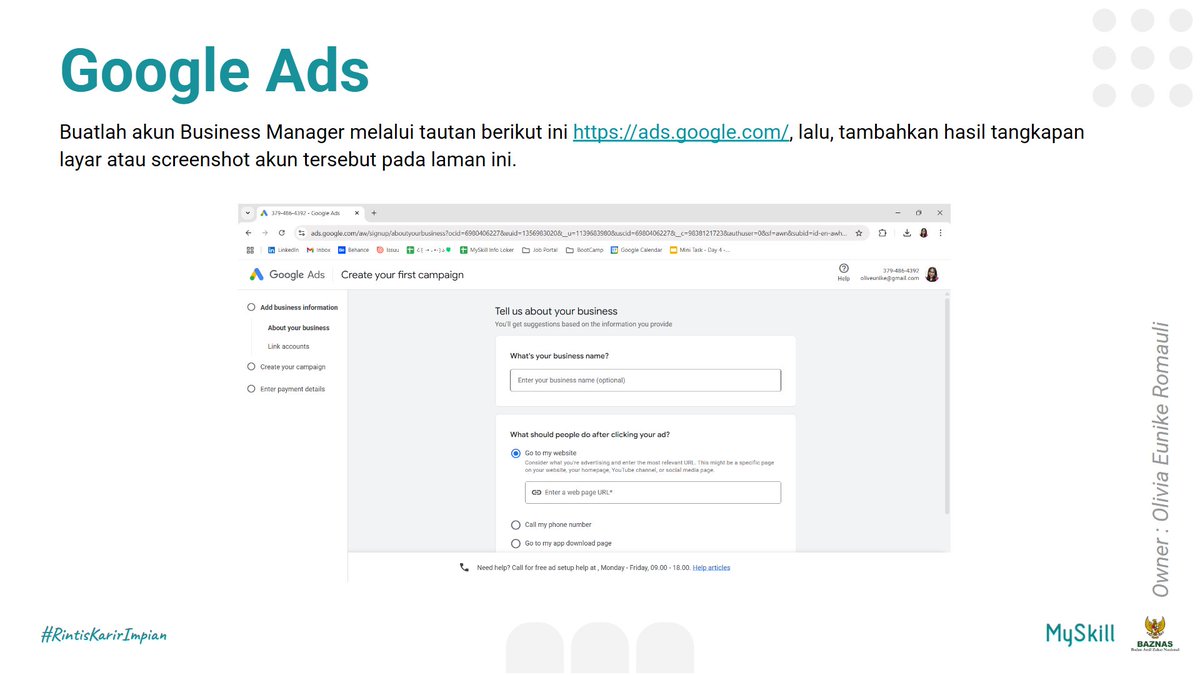Select the About your business sub-step
The image size is (1200, 675).
click(298, 328)
